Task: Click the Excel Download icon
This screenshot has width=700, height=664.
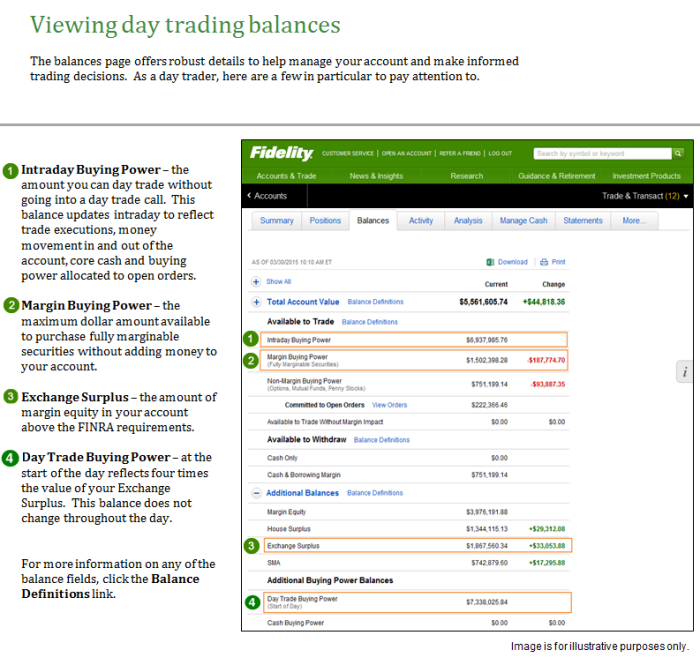Action: pos(491,262)
